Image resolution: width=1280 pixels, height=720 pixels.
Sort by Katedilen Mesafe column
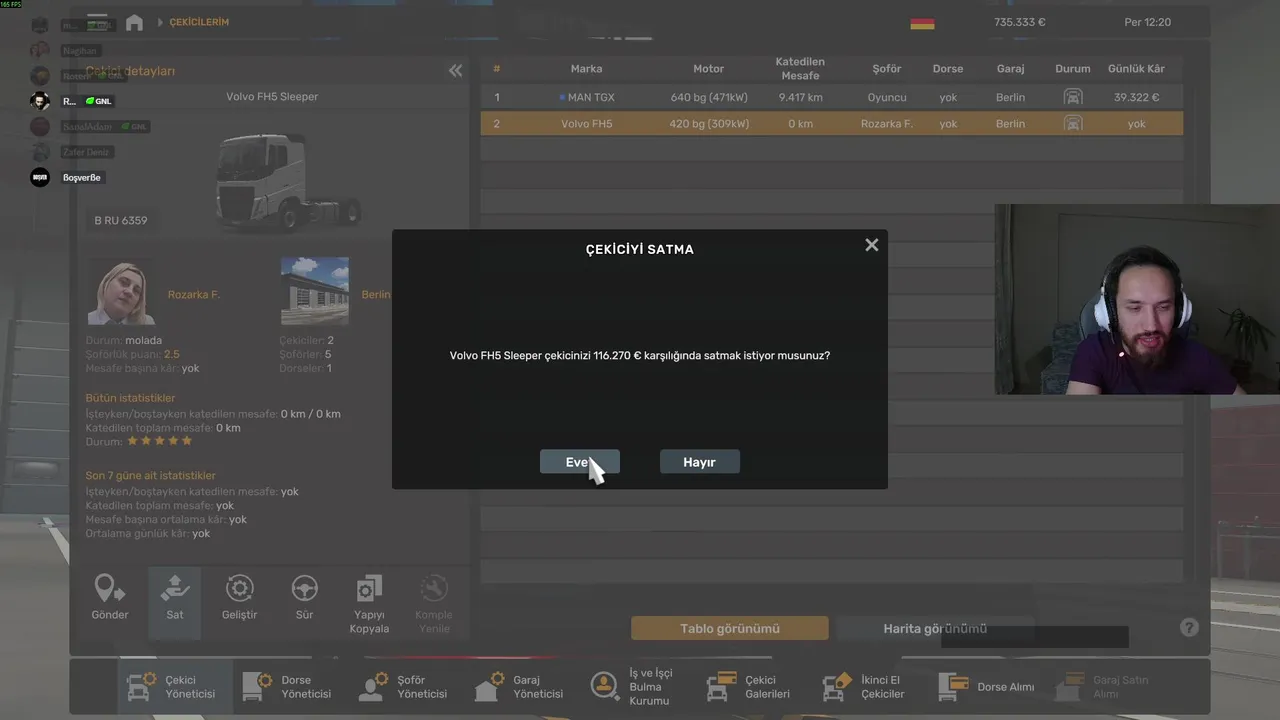pos(800,69)
